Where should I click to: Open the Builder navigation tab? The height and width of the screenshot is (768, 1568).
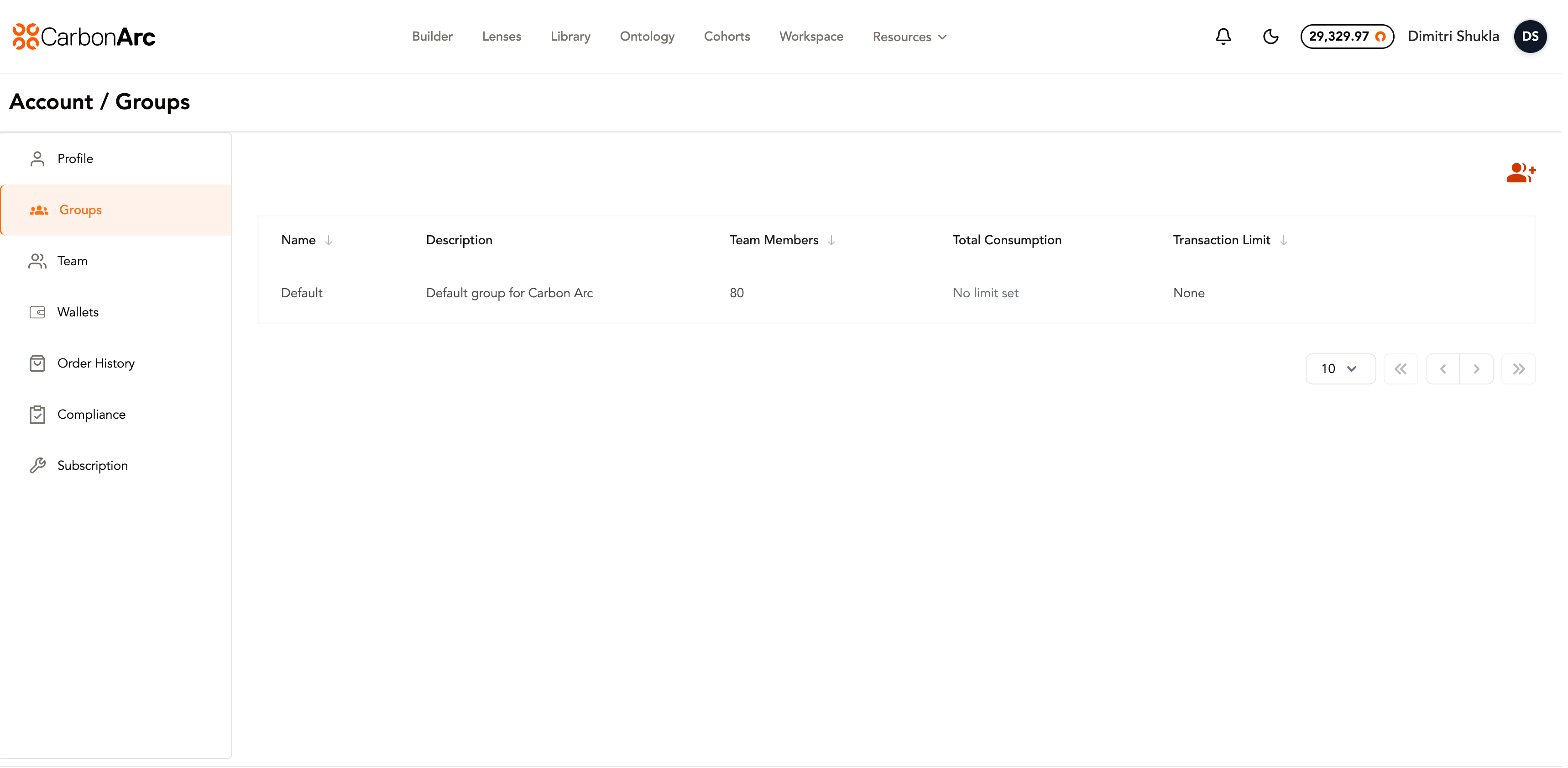click(x=432, y=37)
